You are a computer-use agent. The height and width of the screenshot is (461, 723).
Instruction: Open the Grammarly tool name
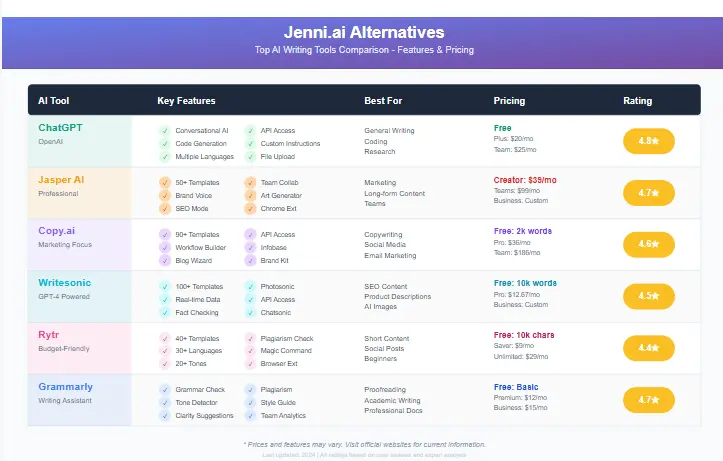tap(65, 387)
